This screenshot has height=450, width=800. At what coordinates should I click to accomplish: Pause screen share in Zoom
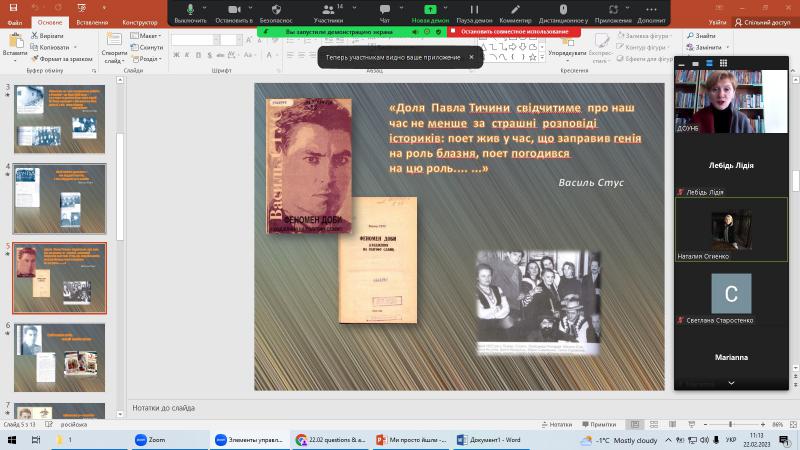coord(474,10)
